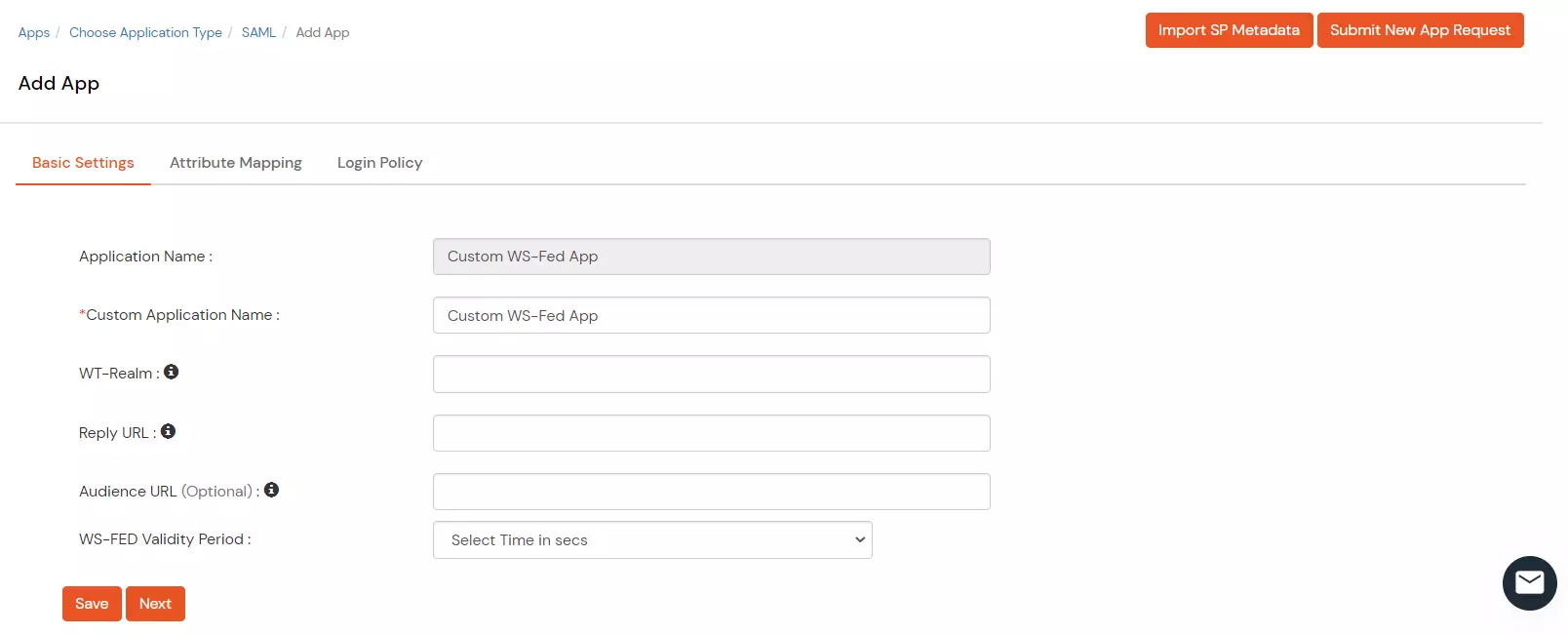Click the Next button

(x=155, y=604)
